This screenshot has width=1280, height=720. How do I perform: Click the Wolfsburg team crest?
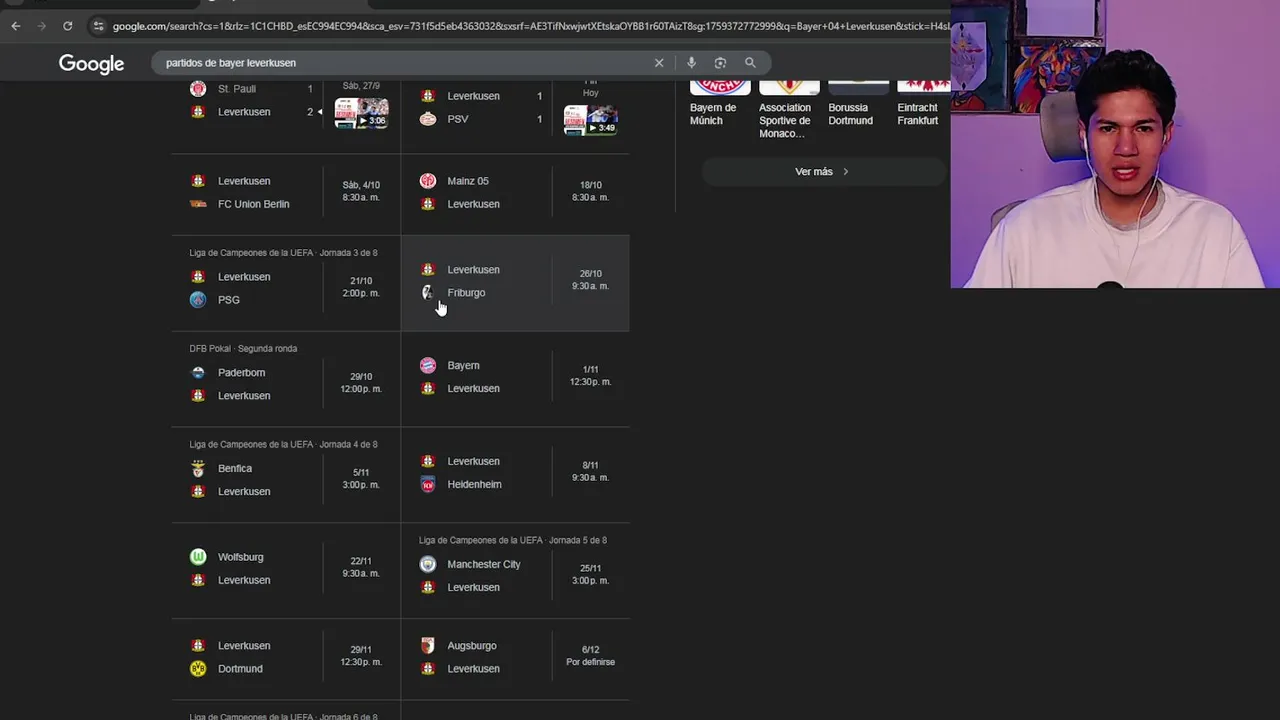[x=198, y=558]
